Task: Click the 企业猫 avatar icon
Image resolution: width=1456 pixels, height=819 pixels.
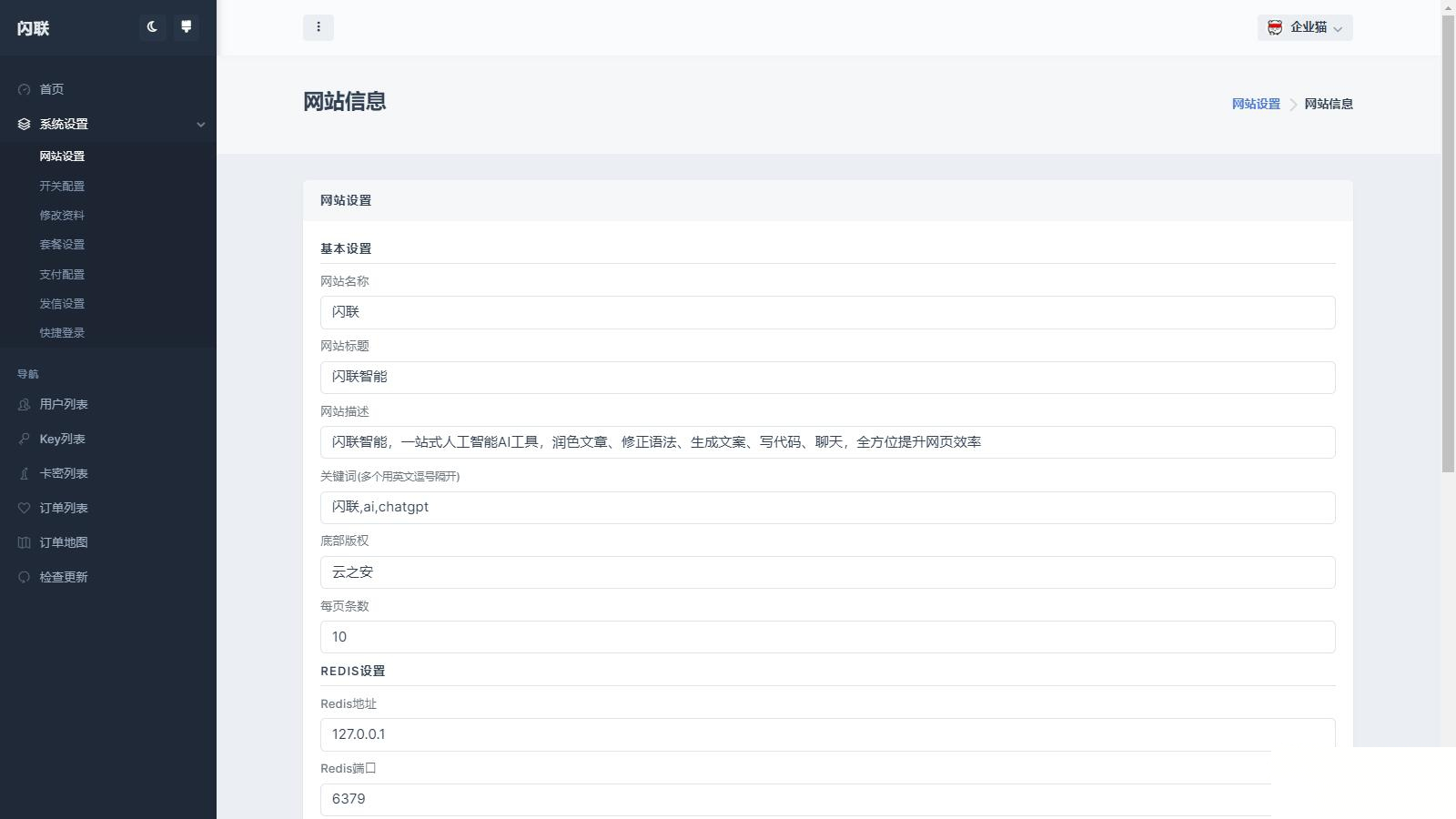Action: (1275, 27)
